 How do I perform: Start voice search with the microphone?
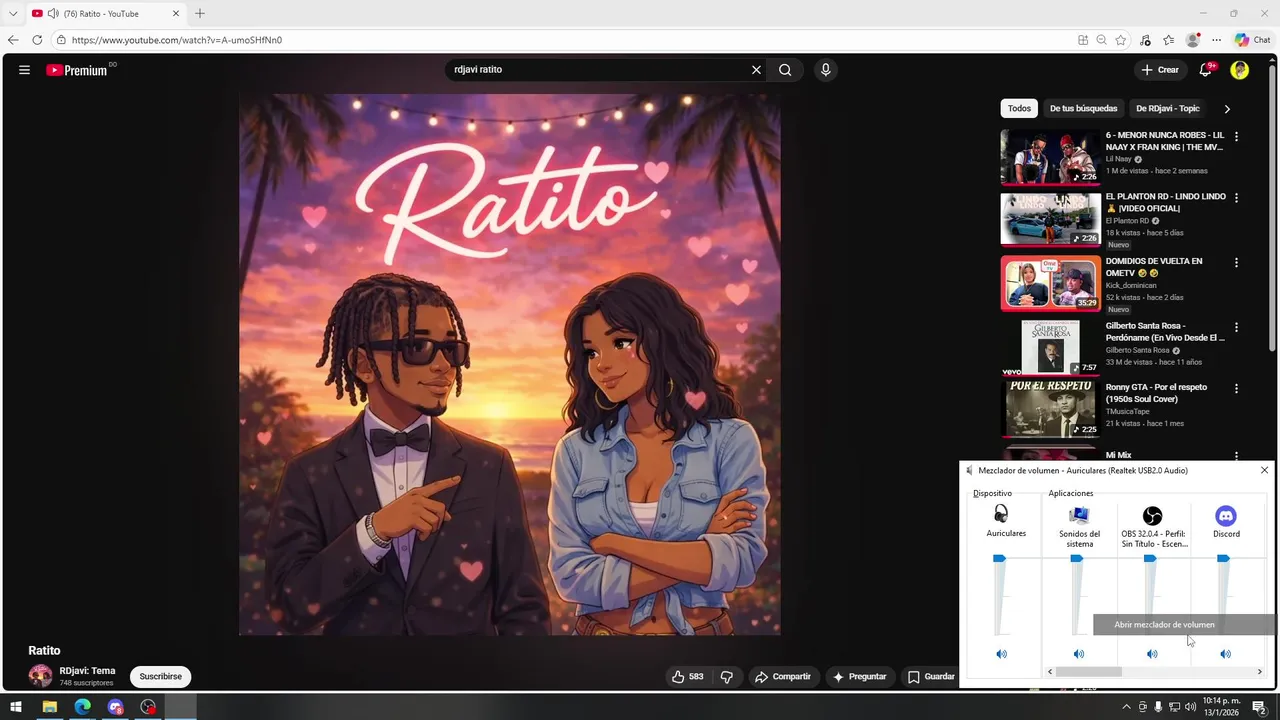coord(825,70)
